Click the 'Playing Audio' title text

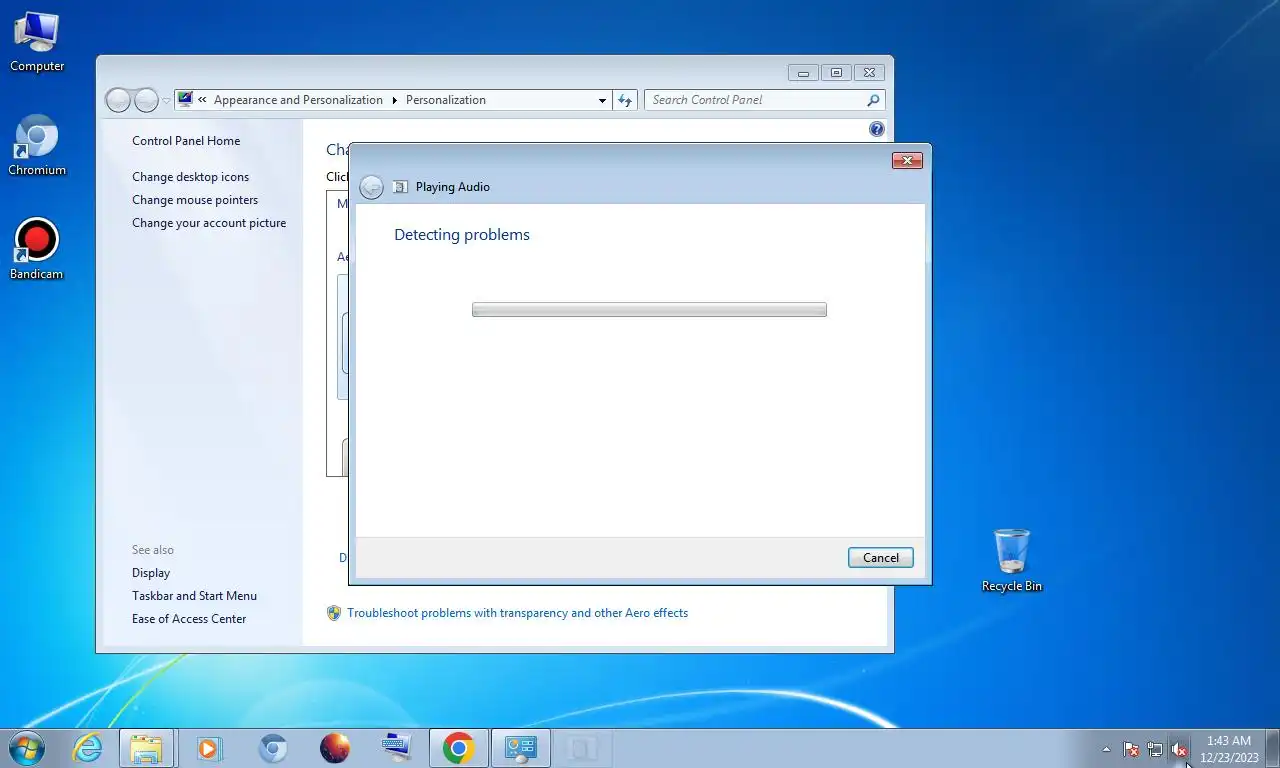click(x=453, y=187)
